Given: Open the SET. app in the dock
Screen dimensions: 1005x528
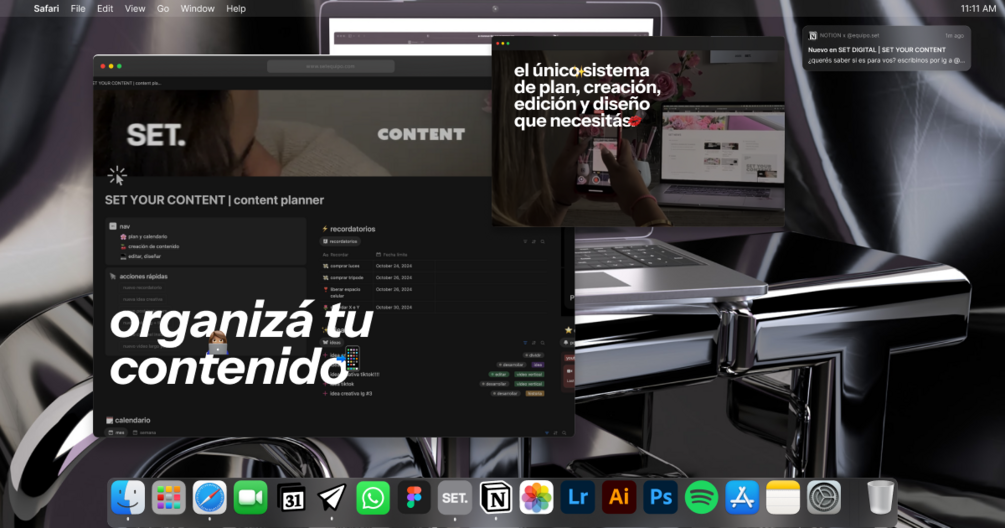Looking at the screenshot, I should click(x=454, y=497).
